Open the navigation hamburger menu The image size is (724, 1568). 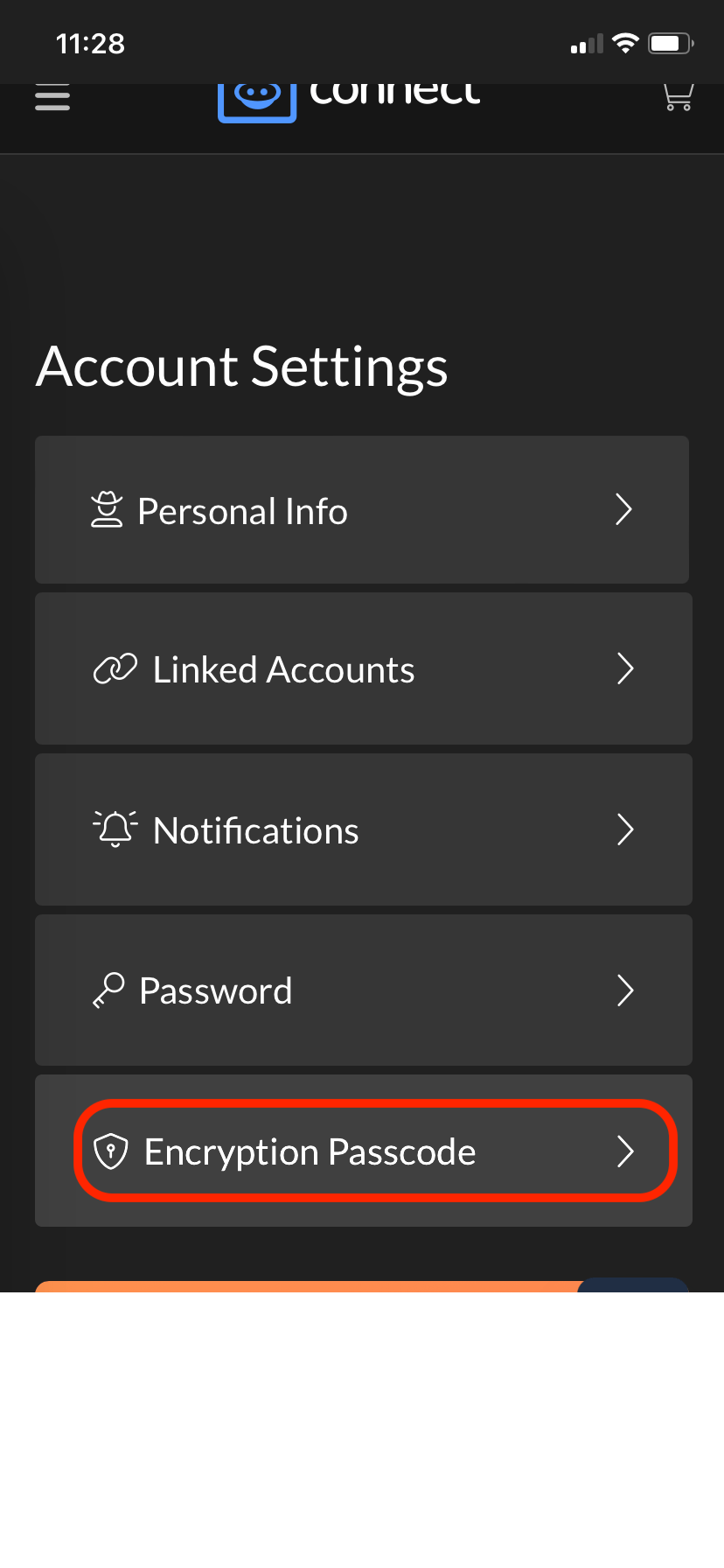pos(52,96)
